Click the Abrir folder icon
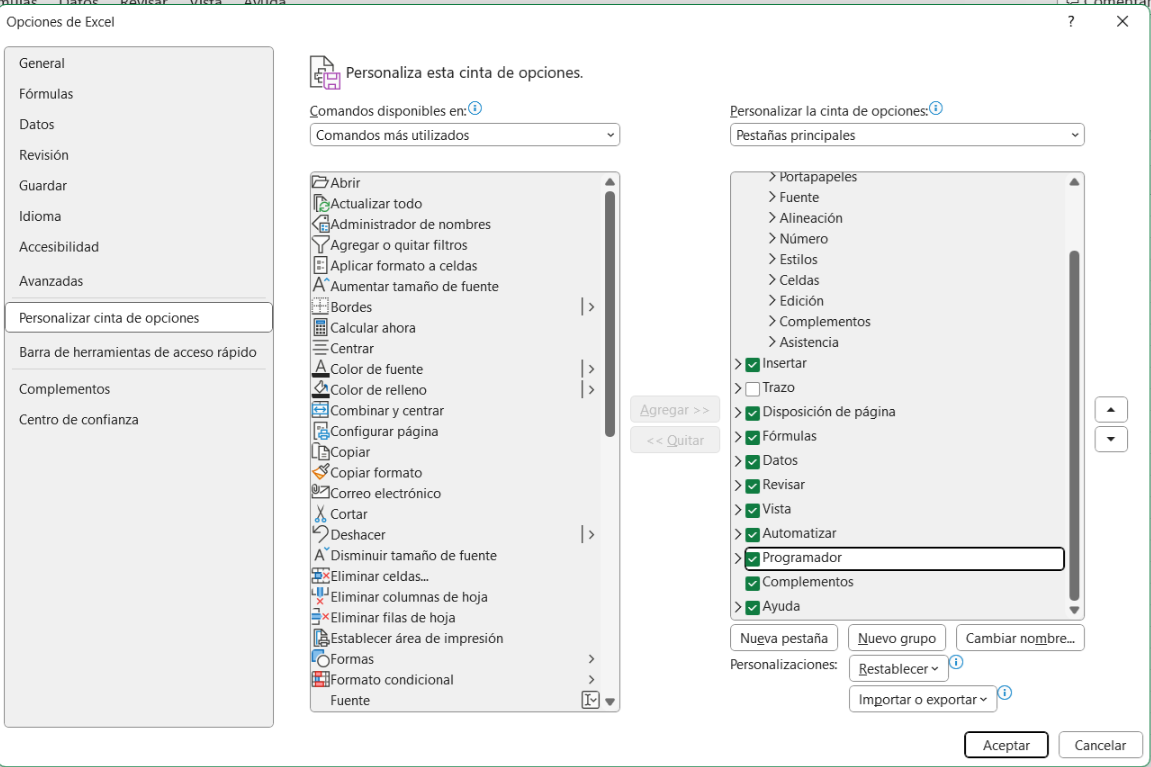 pyautogui.click(x=320, y=182)
